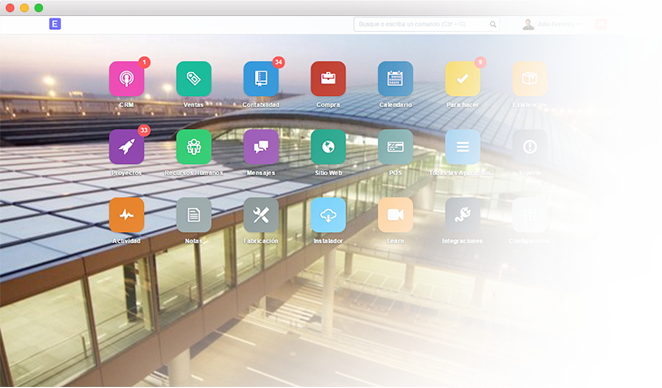Open the Actividad pulse icon
The width and height of the screenshot is (662, 388).
(x=126, y=215)
